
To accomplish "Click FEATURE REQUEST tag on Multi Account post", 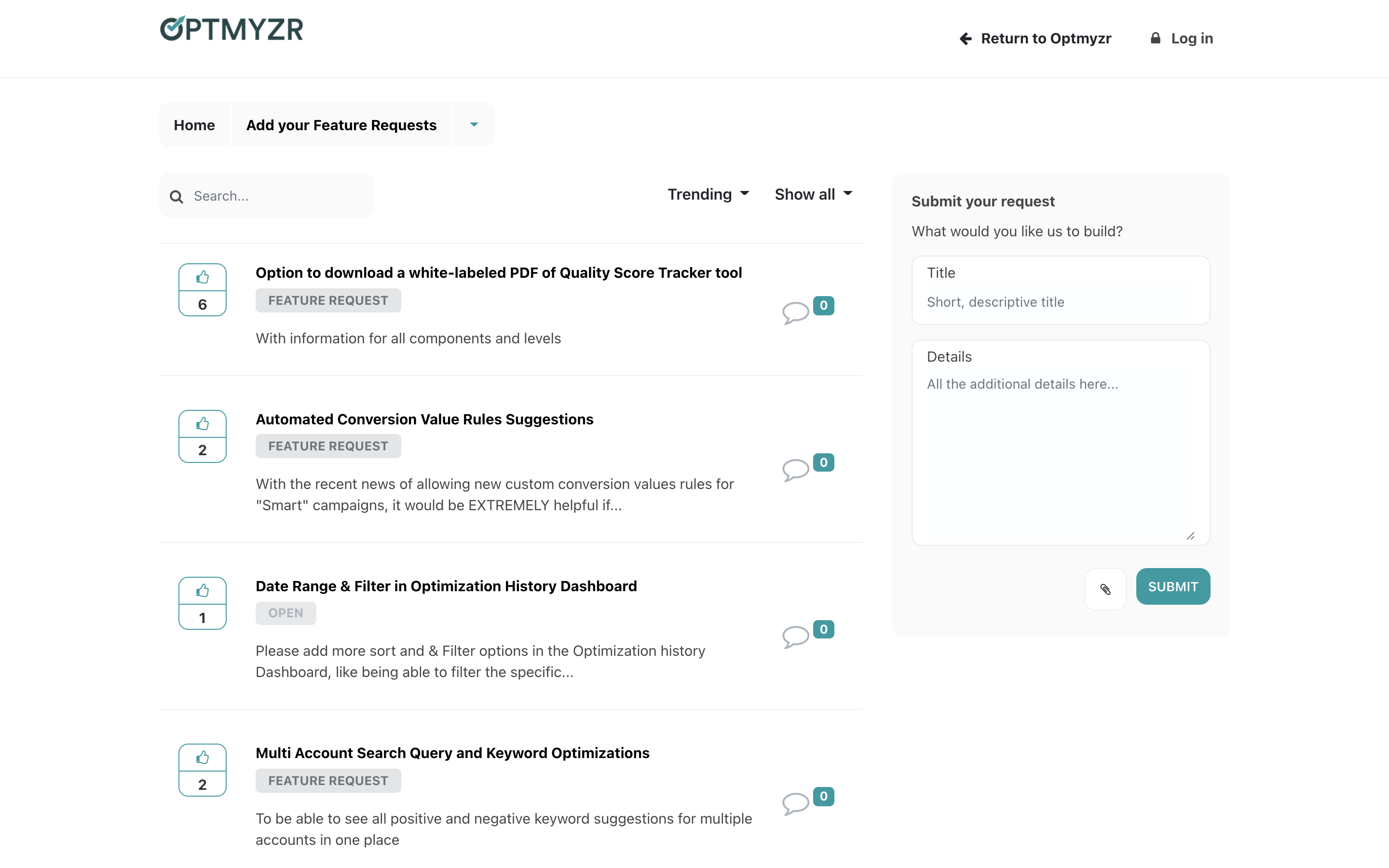I will click(x=328, y=781).
